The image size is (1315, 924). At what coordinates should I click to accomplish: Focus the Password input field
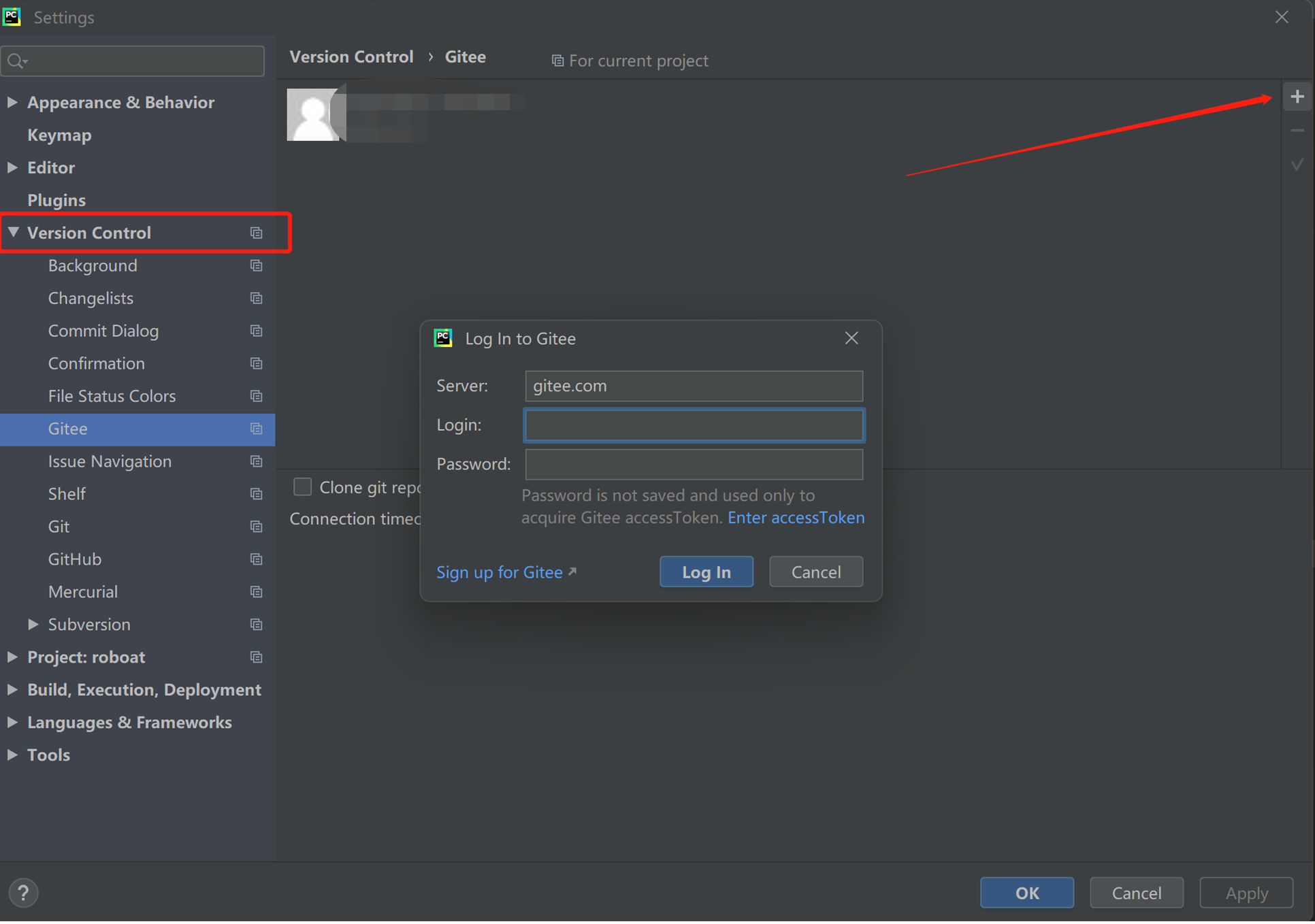tap(693, 464)
